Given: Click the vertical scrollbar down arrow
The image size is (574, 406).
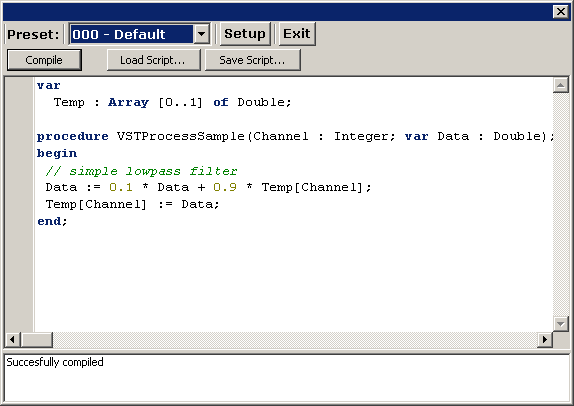Looking at the screenshot, I should [560, 324].
